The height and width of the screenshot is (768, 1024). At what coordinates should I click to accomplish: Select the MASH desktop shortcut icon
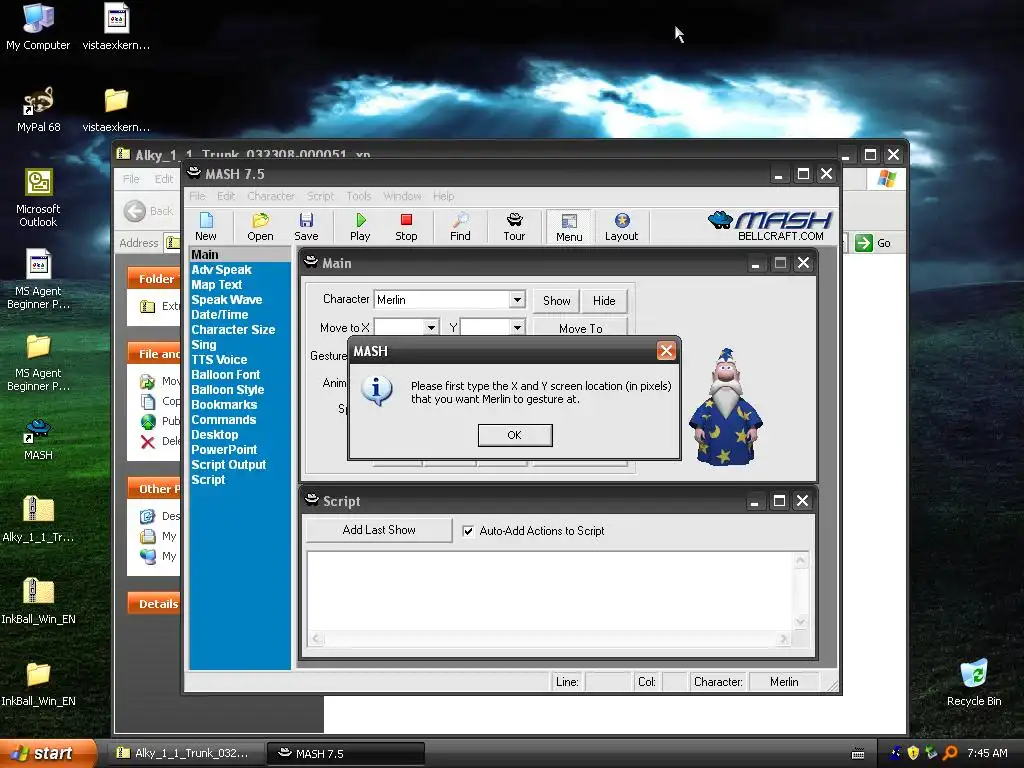pyautogui.click(x=38, y=440)
